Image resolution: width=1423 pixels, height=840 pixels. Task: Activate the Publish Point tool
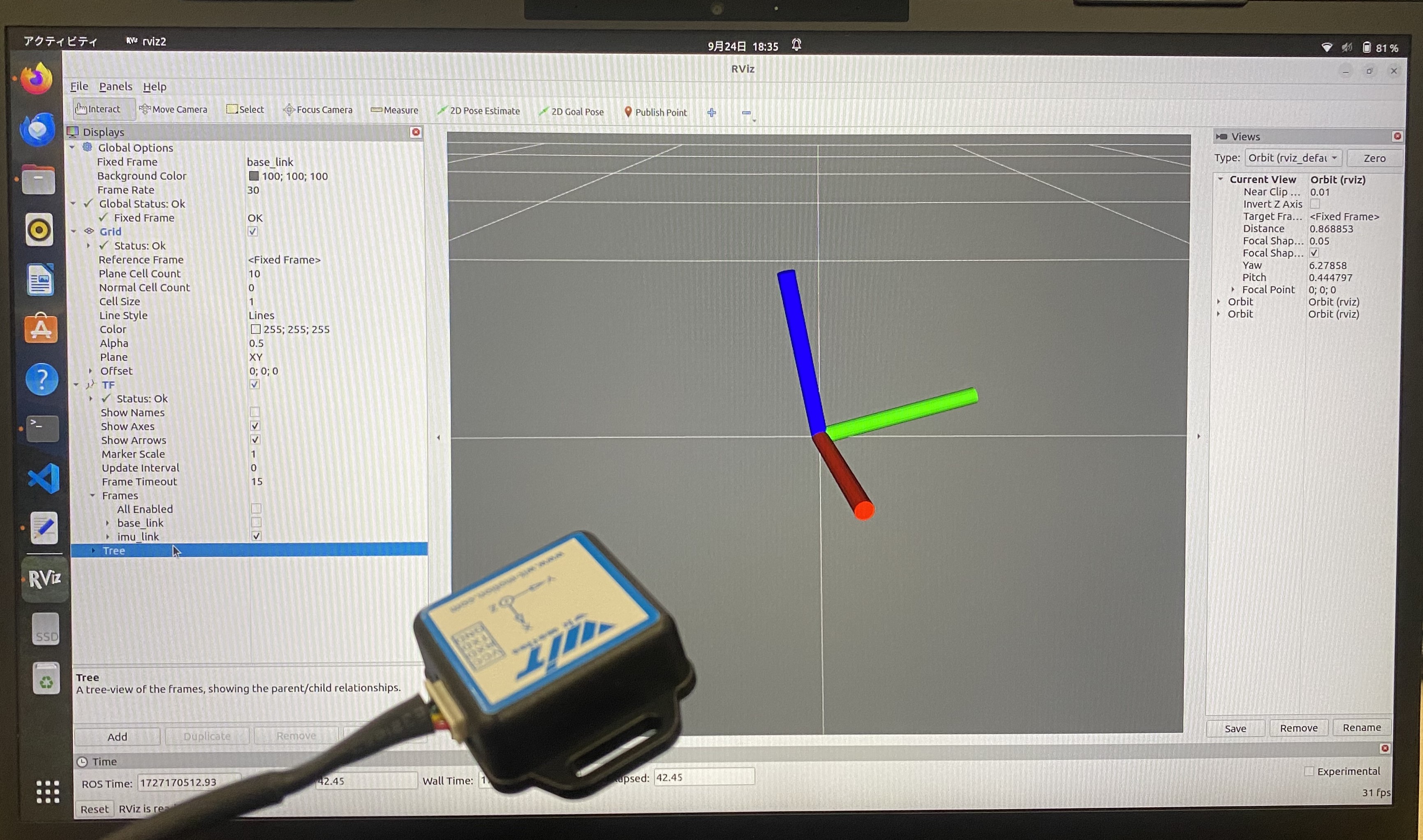click(655, 112)
